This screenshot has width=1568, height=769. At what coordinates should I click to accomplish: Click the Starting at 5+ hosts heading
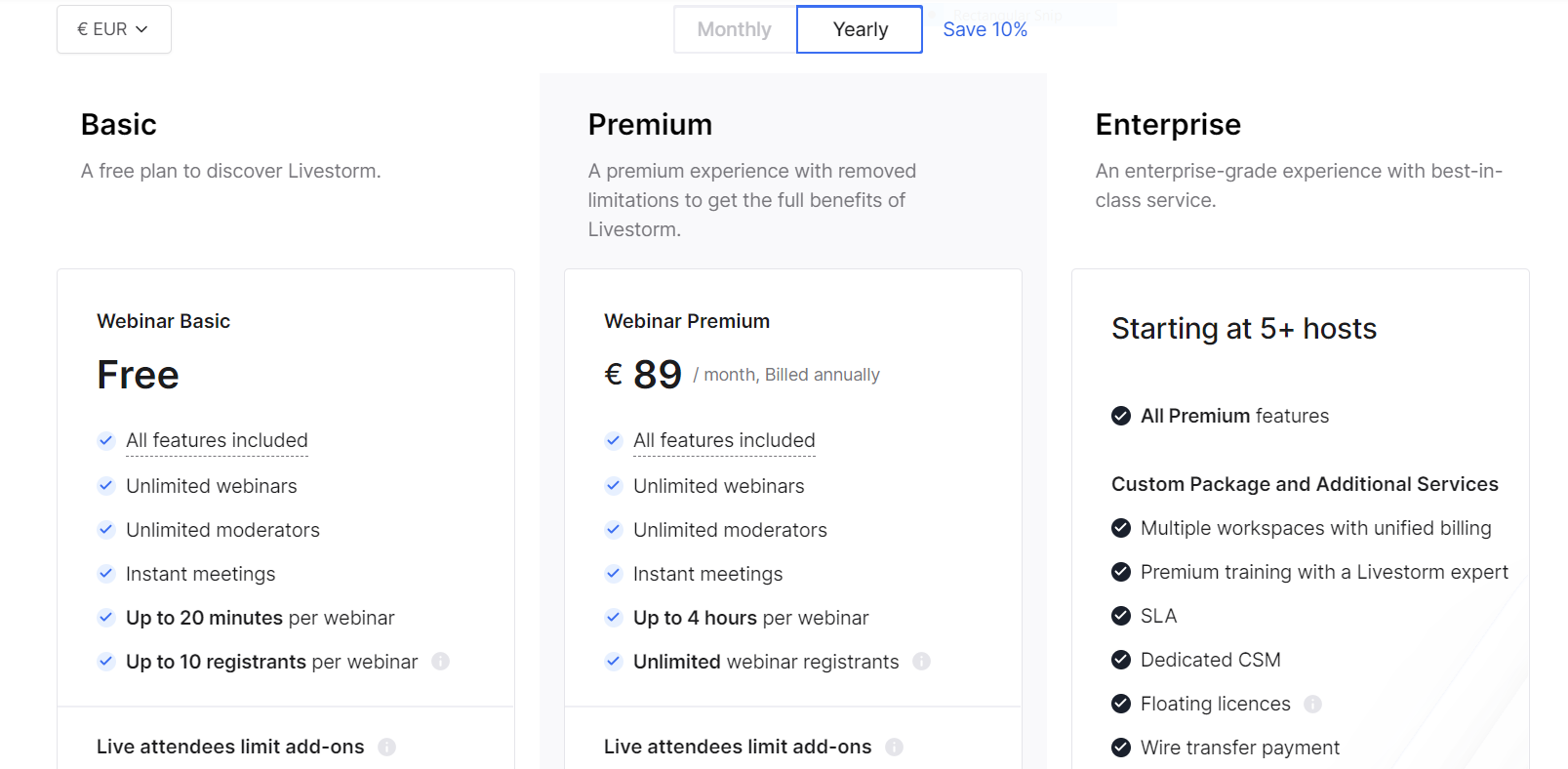pyautogui.click(x=1244, y=329)
